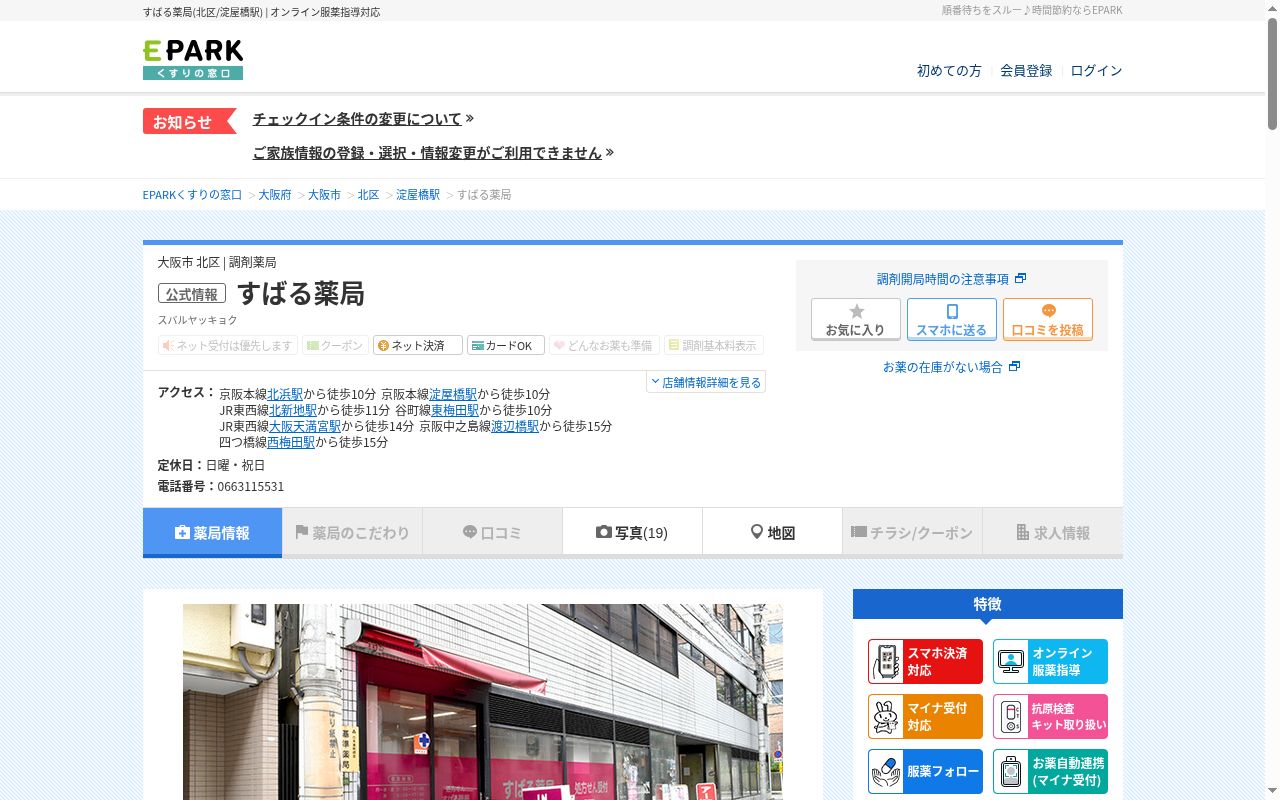
Task: Click 大阪府 breadcrumb
Action: [275, 195]
